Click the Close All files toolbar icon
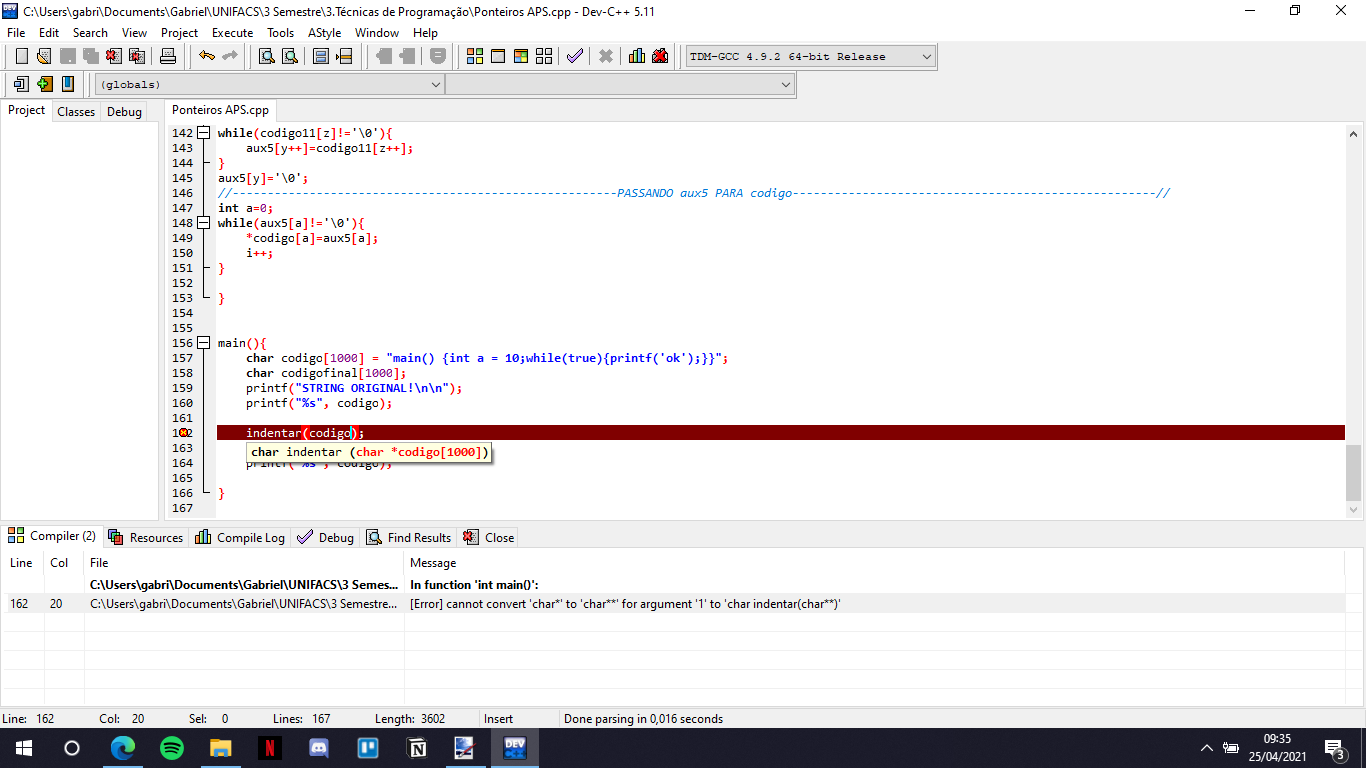 tap(137, 56)
